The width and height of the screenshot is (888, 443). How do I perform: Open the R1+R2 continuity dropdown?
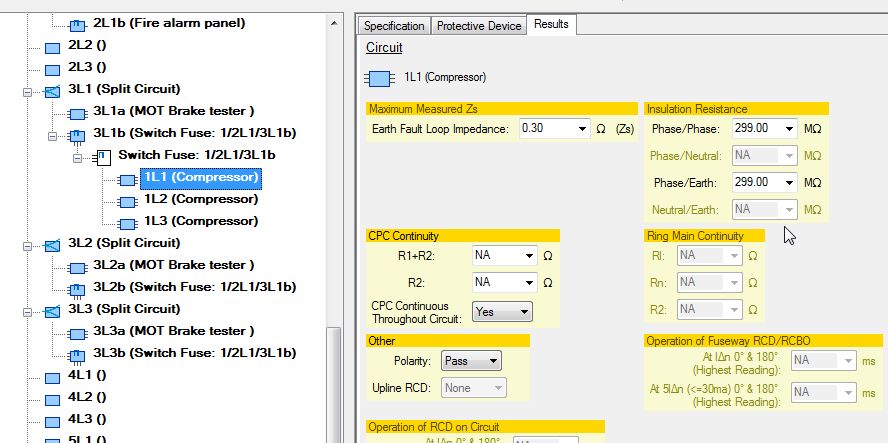[x=530, y=256]
